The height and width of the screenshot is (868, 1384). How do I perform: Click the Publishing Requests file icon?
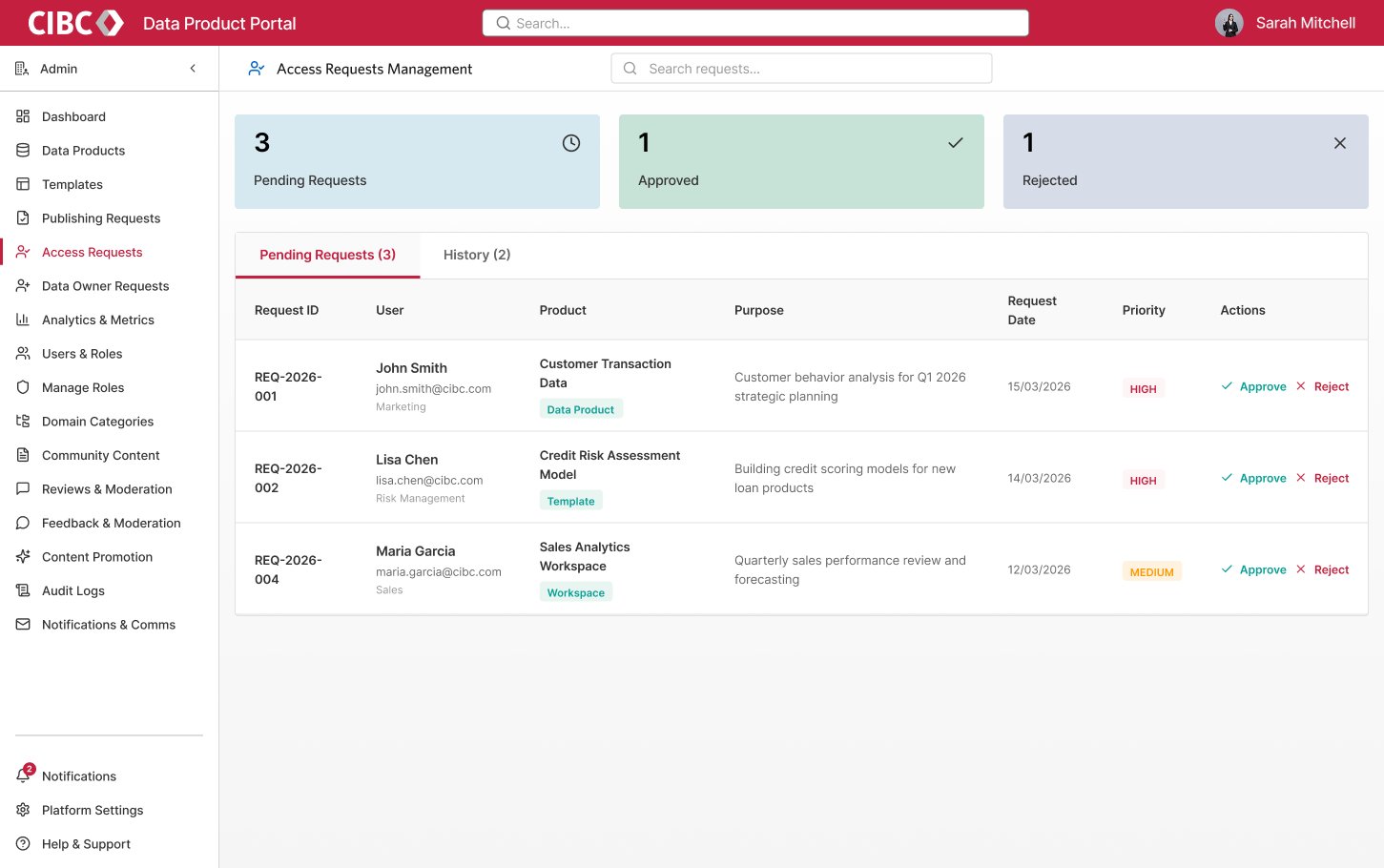(23, 218)
